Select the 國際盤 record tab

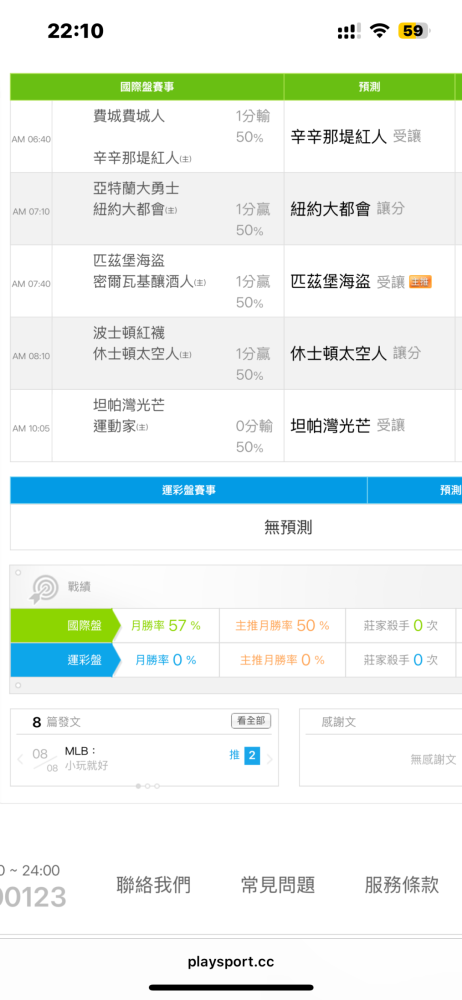tap(65, 625)
